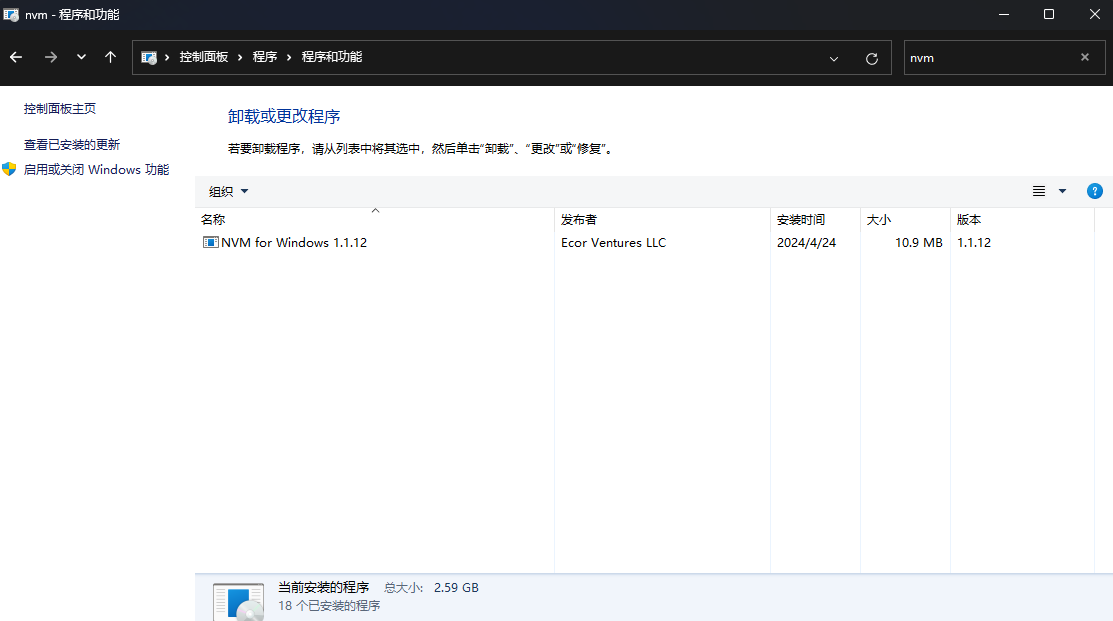Select the NVM for Windows 1.1.12 row

click(x=645, y=243)
